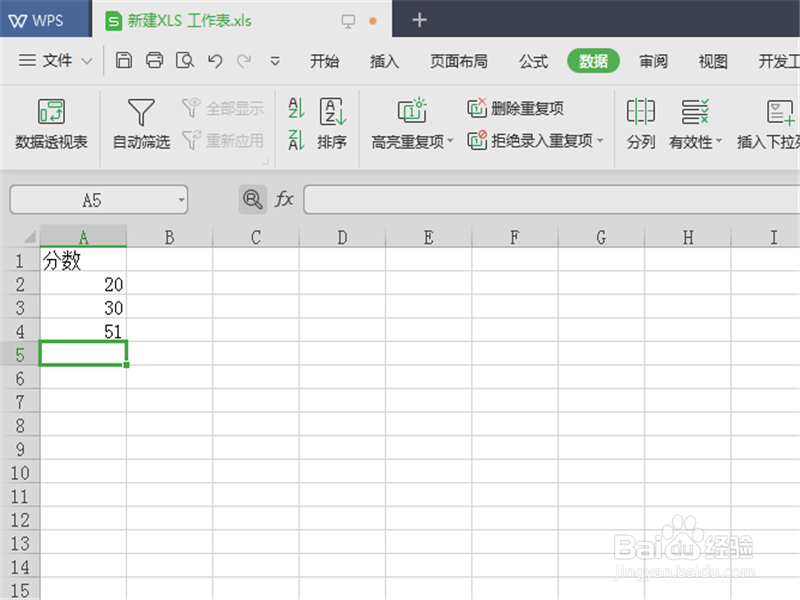Select row 8 header
The height and width of the screenshot is (600, 800).
click(20, 425)
